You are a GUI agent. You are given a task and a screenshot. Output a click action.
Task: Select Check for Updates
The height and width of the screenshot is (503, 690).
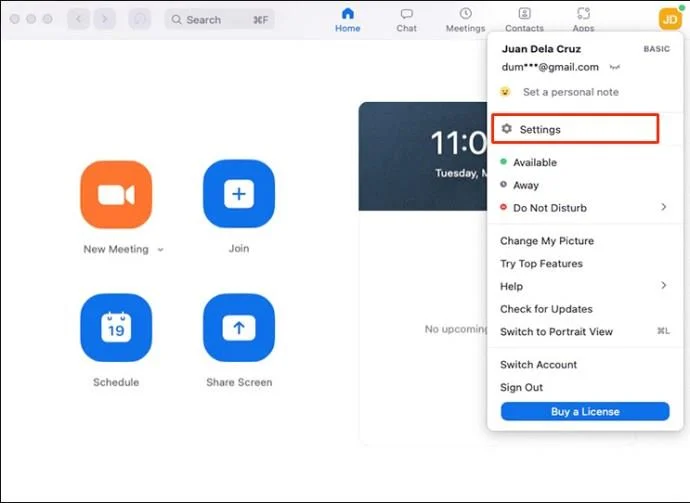pos(546,309)
